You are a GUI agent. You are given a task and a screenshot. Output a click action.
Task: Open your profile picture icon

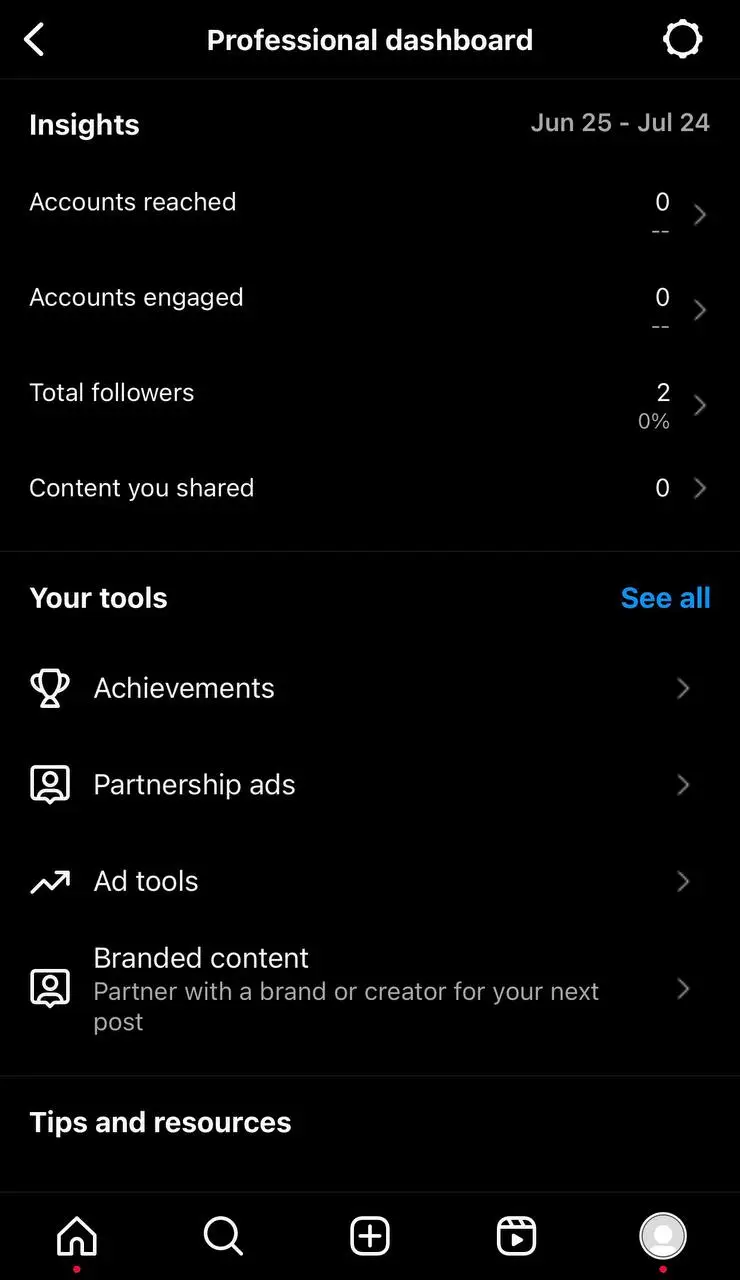tap(662, 1236)
